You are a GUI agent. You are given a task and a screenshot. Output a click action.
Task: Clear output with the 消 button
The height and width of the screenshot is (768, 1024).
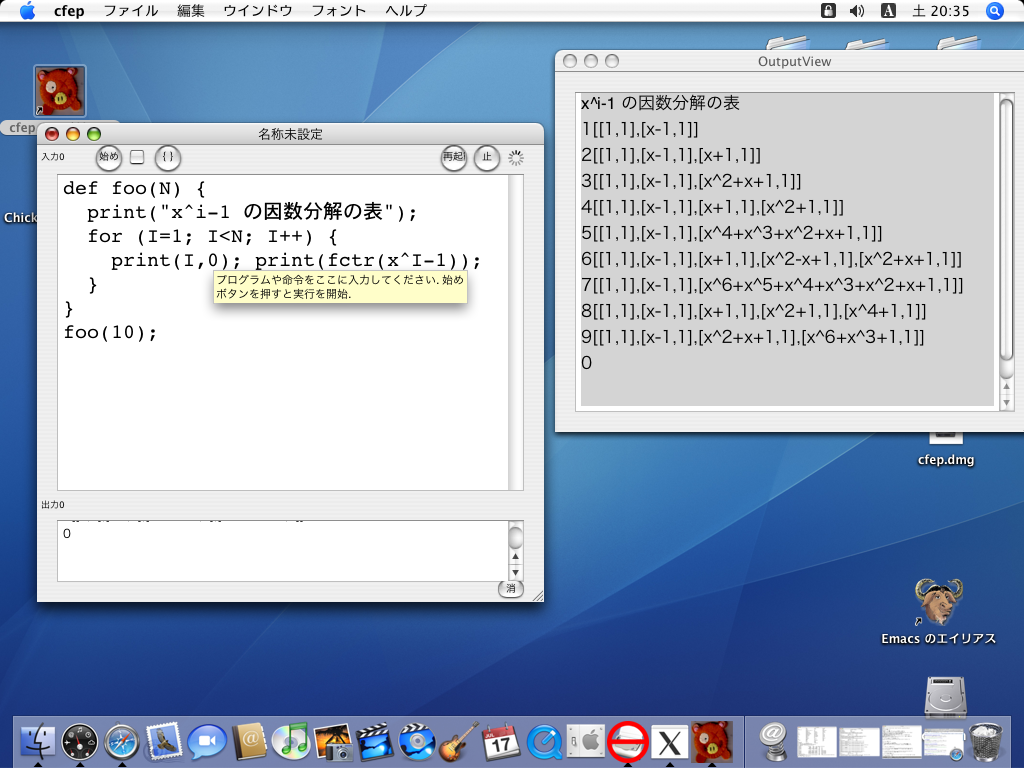[510, 589]
